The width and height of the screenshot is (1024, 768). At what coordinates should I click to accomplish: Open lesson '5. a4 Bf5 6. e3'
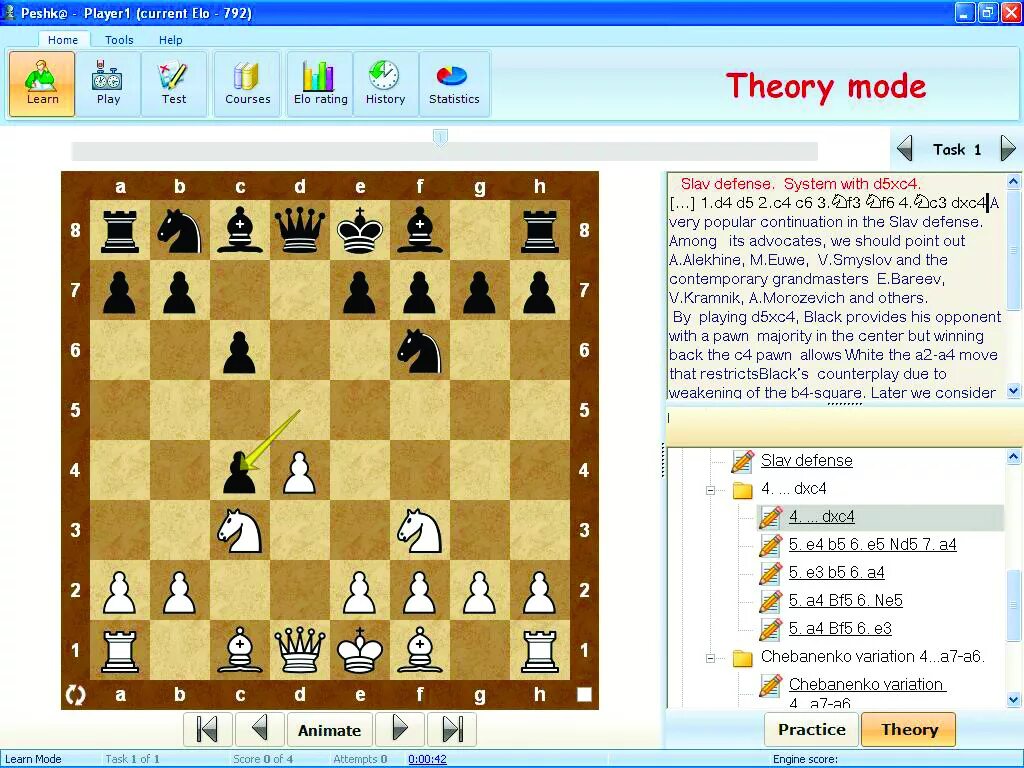840,628
